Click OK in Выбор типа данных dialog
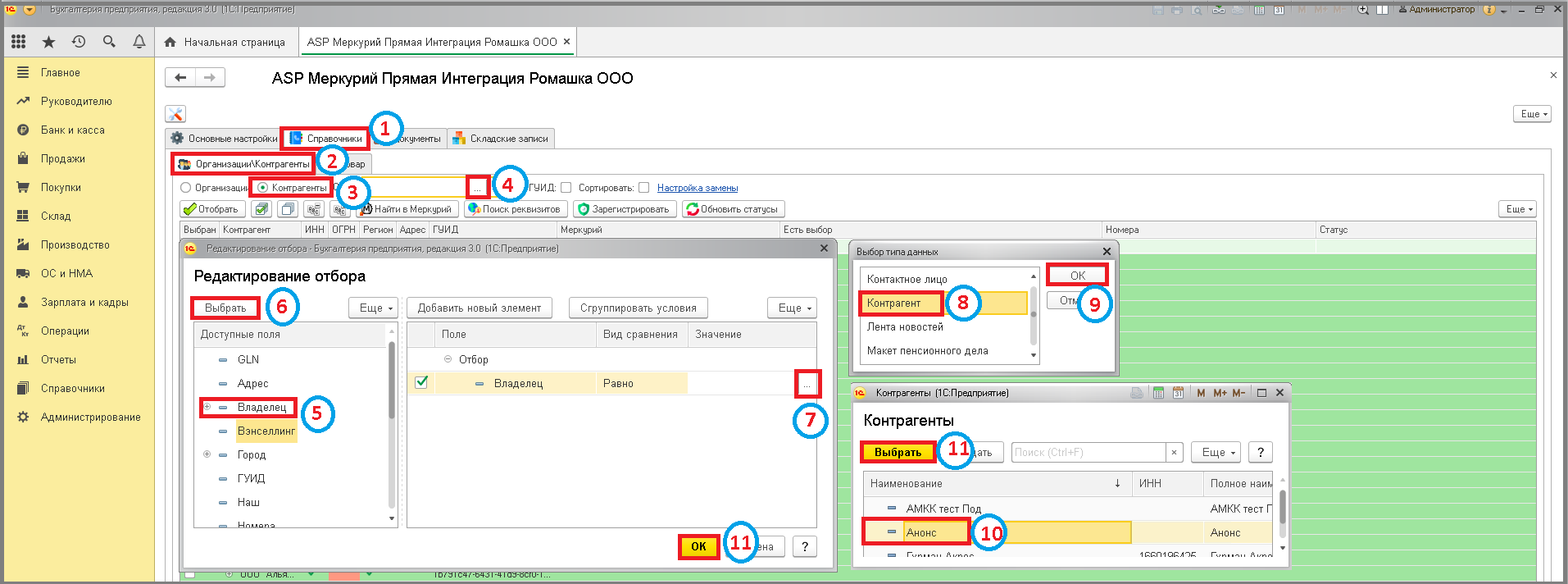This screenshot has width=1568, height=584. 1078,276
